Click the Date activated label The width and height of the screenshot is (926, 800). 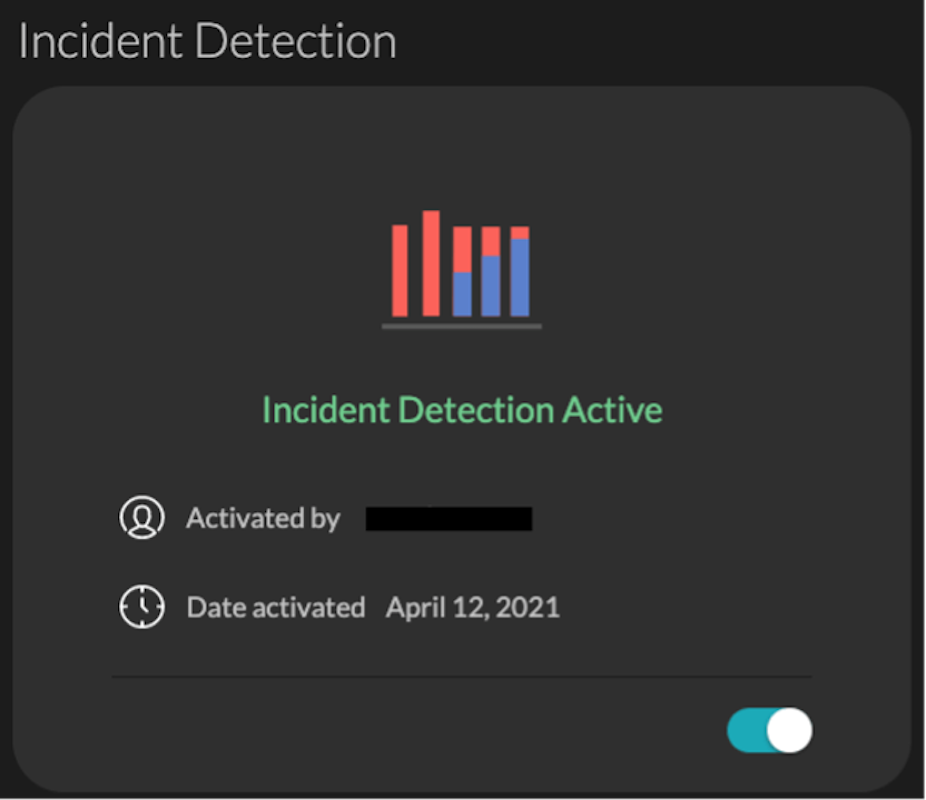point(276,607)
